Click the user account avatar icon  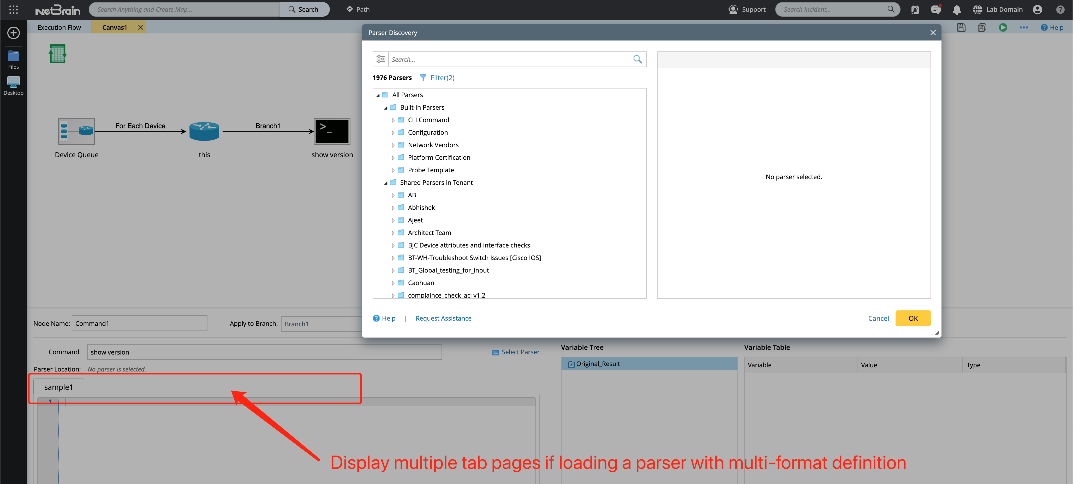(1037, 9)
